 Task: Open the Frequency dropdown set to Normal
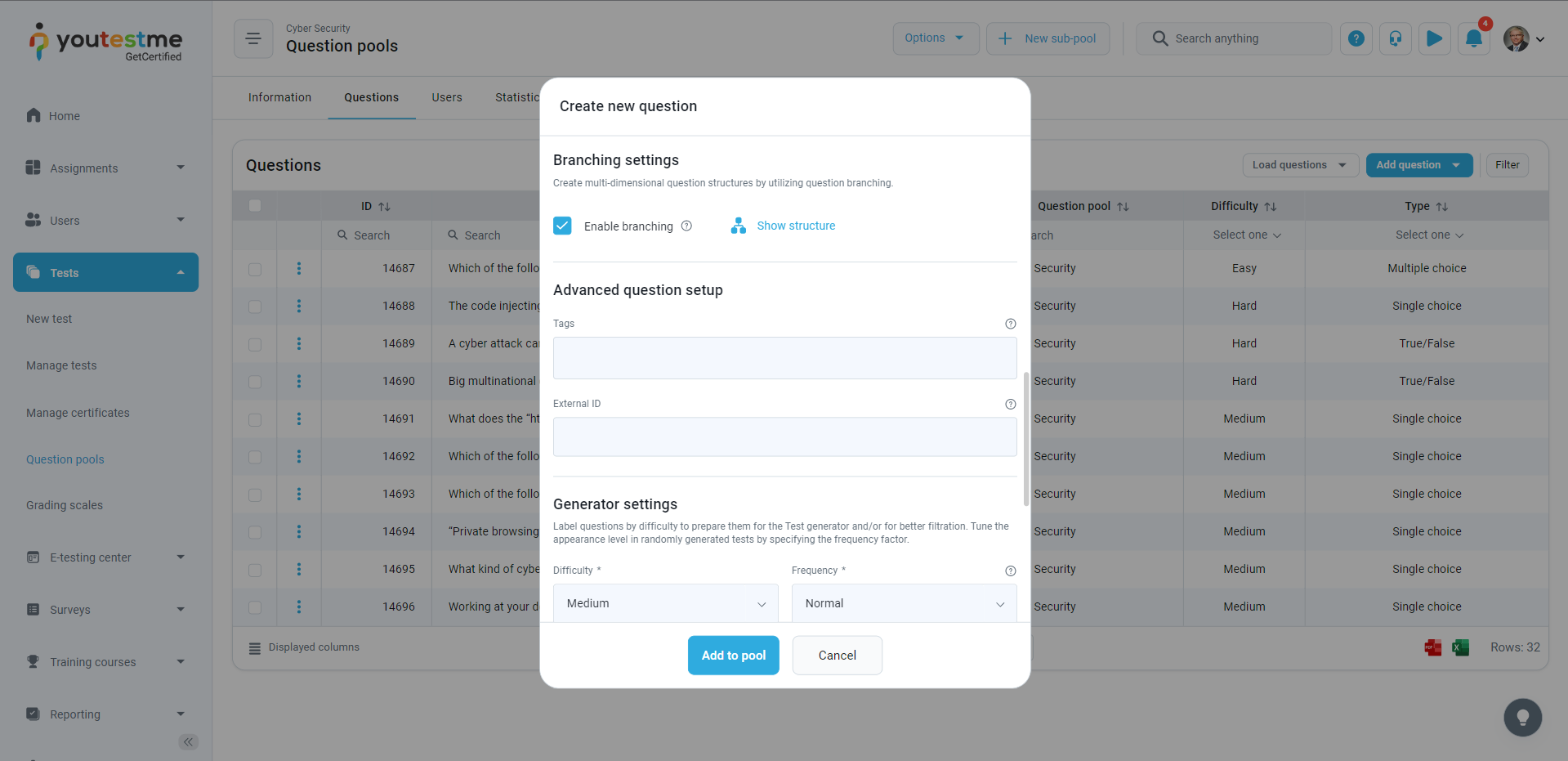[904, 603]
